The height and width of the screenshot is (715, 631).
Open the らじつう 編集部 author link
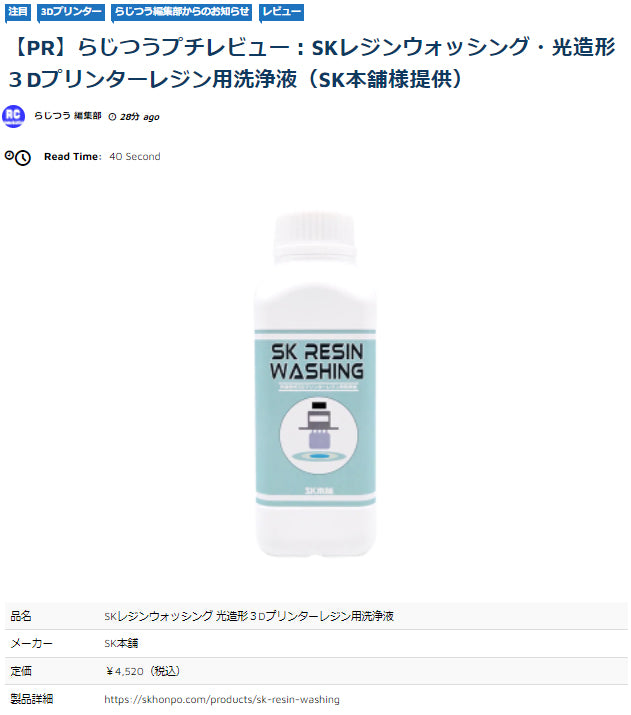pyautogui.click(x=68, y=116)
